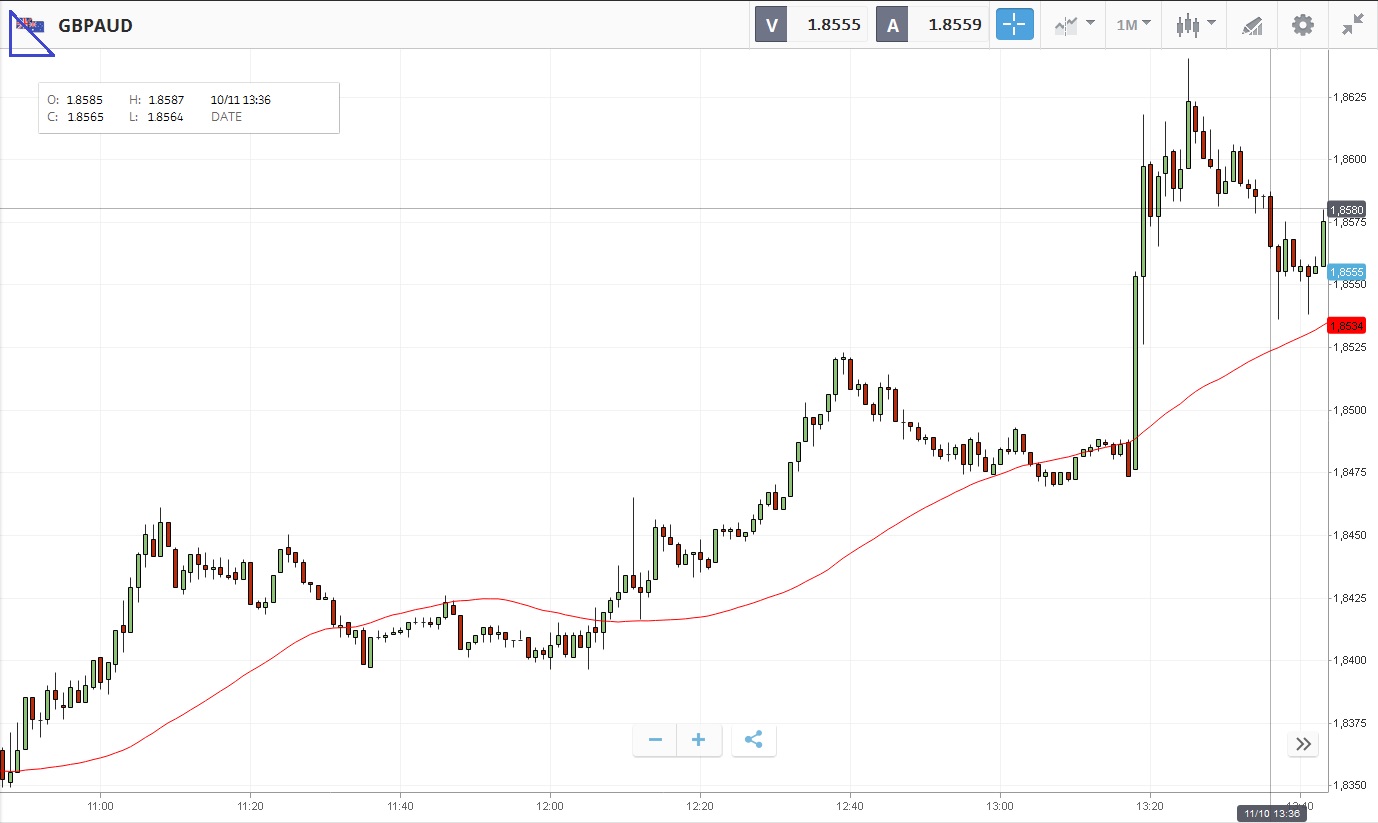Open the drawing tools pencil icon
The height and width of the screenshot is (823, 1378).
point(1252,25)
